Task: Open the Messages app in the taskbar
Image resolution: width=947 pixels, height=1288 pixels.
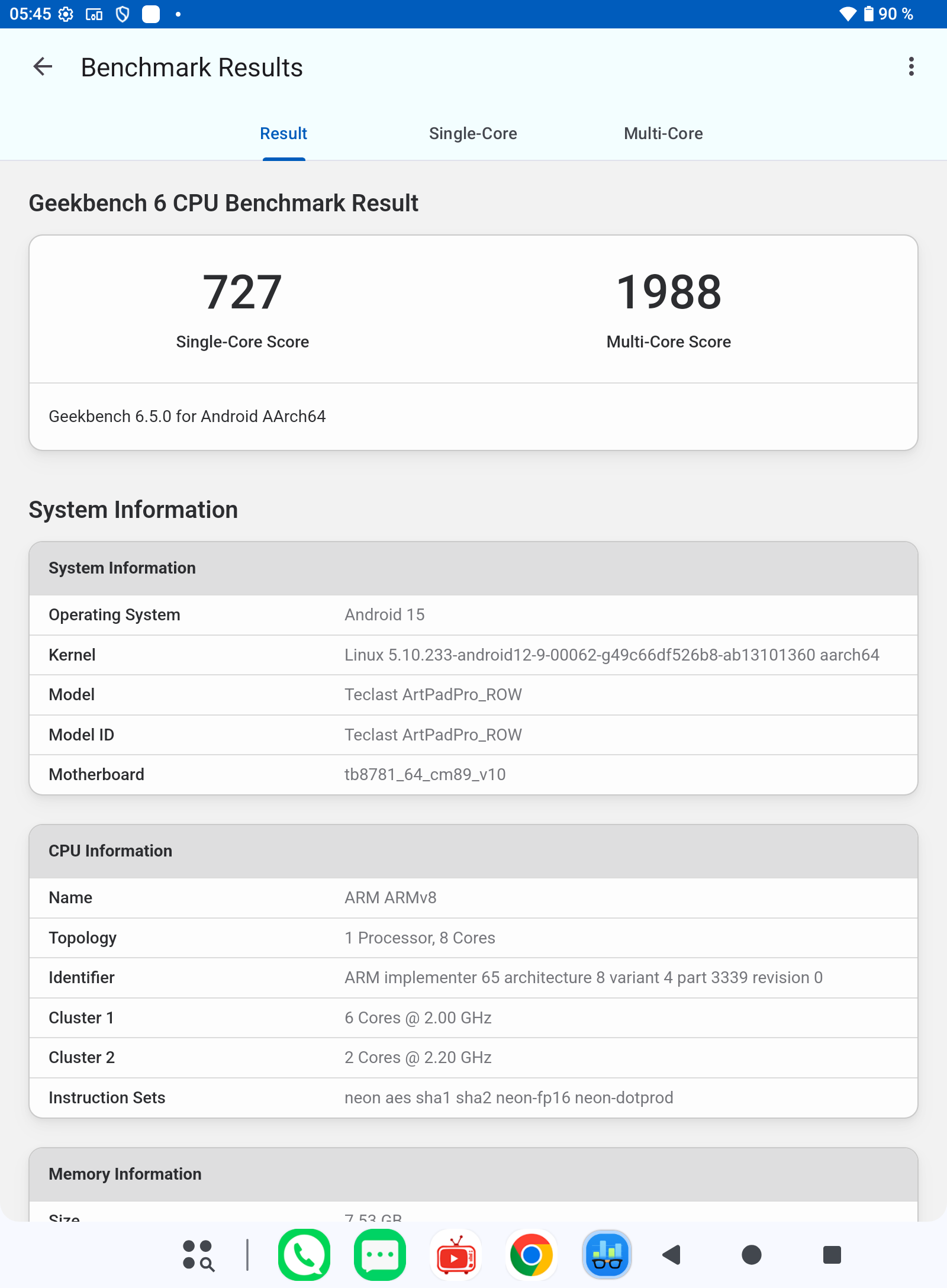Action: tap(379, 1254)
